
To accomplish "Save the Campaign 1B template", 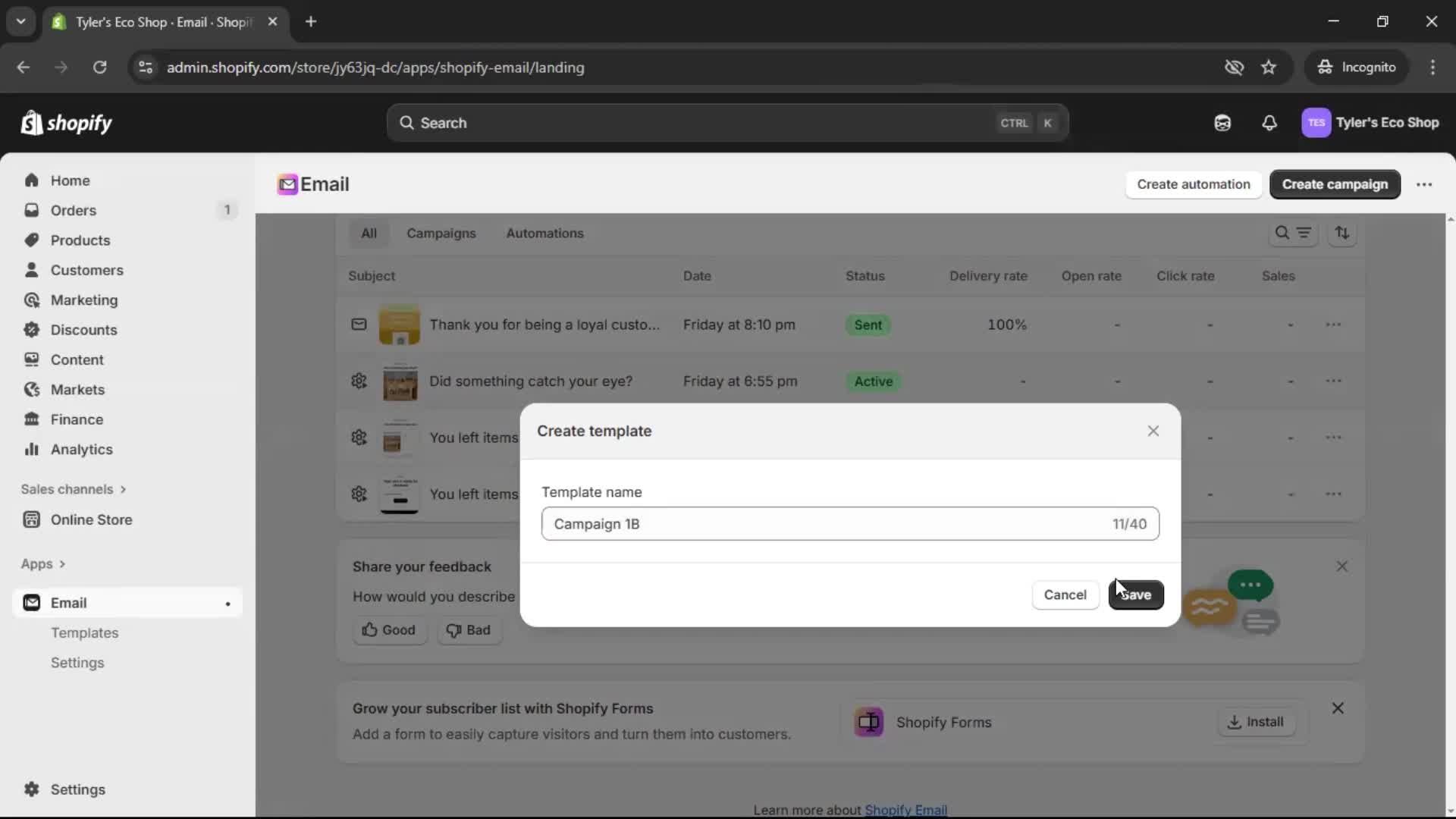I will pyautogui.click(x=1136, y=595).
